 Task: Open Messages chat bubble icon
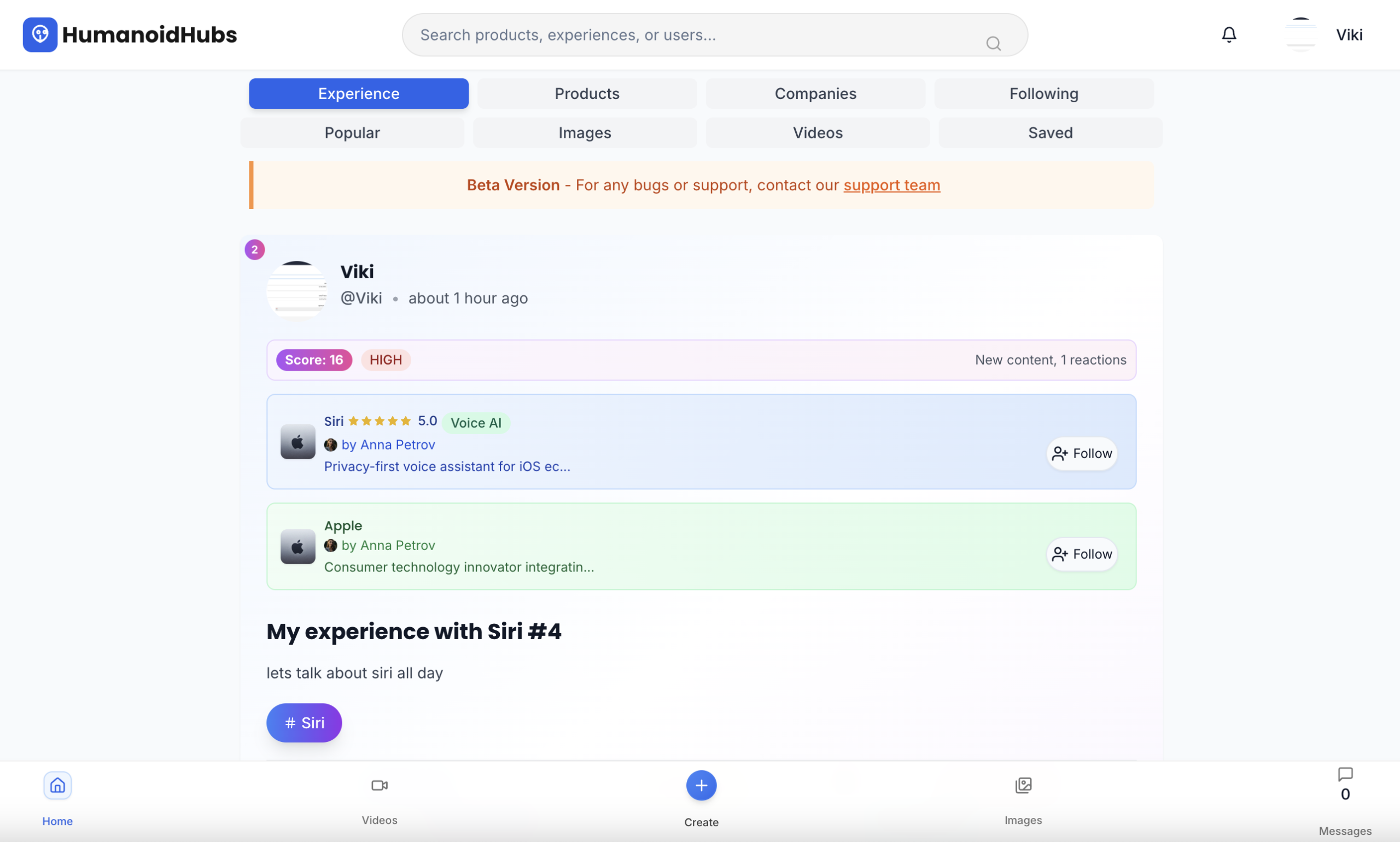coord(1345,774)
